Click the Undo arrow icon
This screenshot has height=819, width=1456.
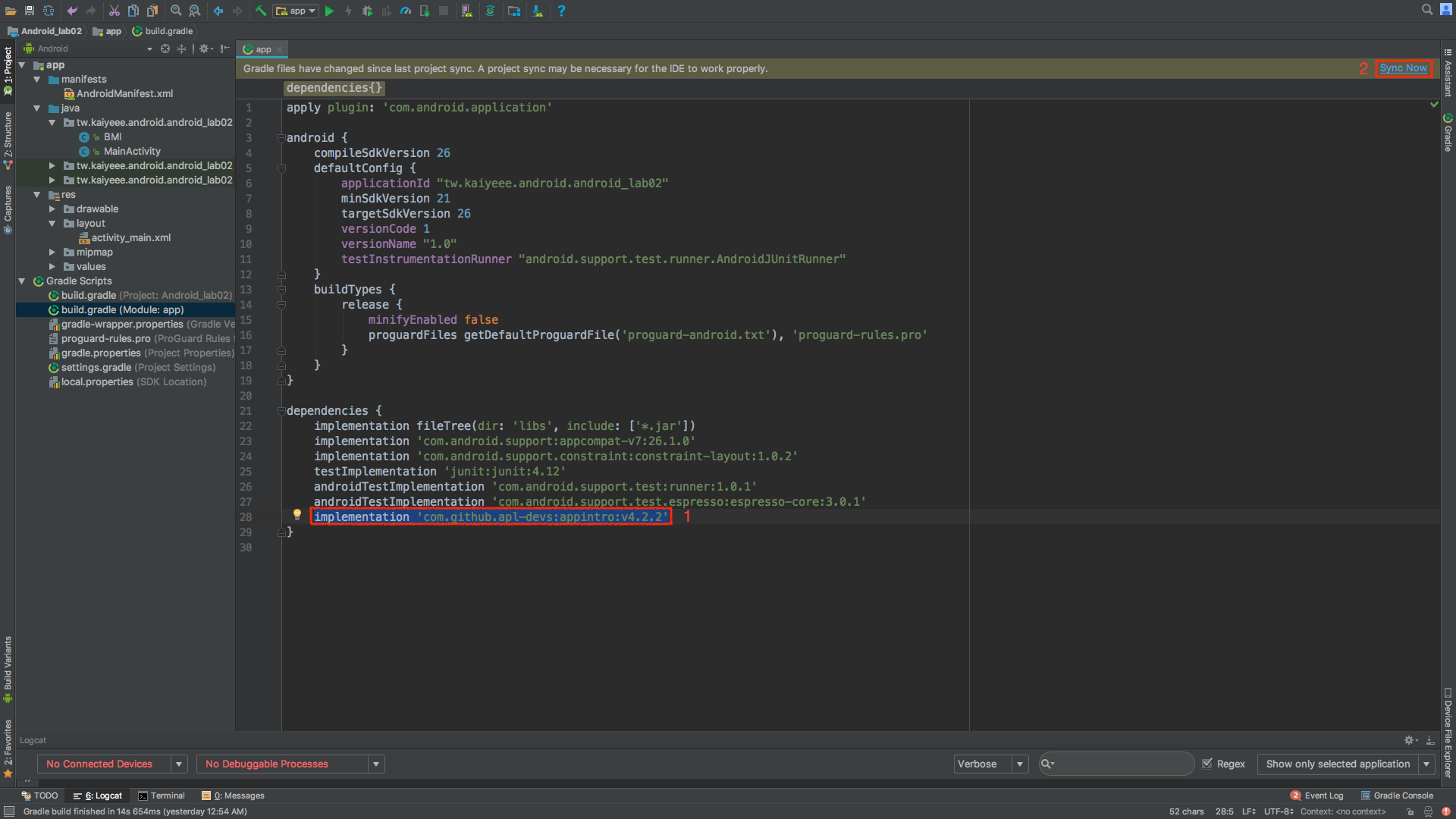coord(72,11)
